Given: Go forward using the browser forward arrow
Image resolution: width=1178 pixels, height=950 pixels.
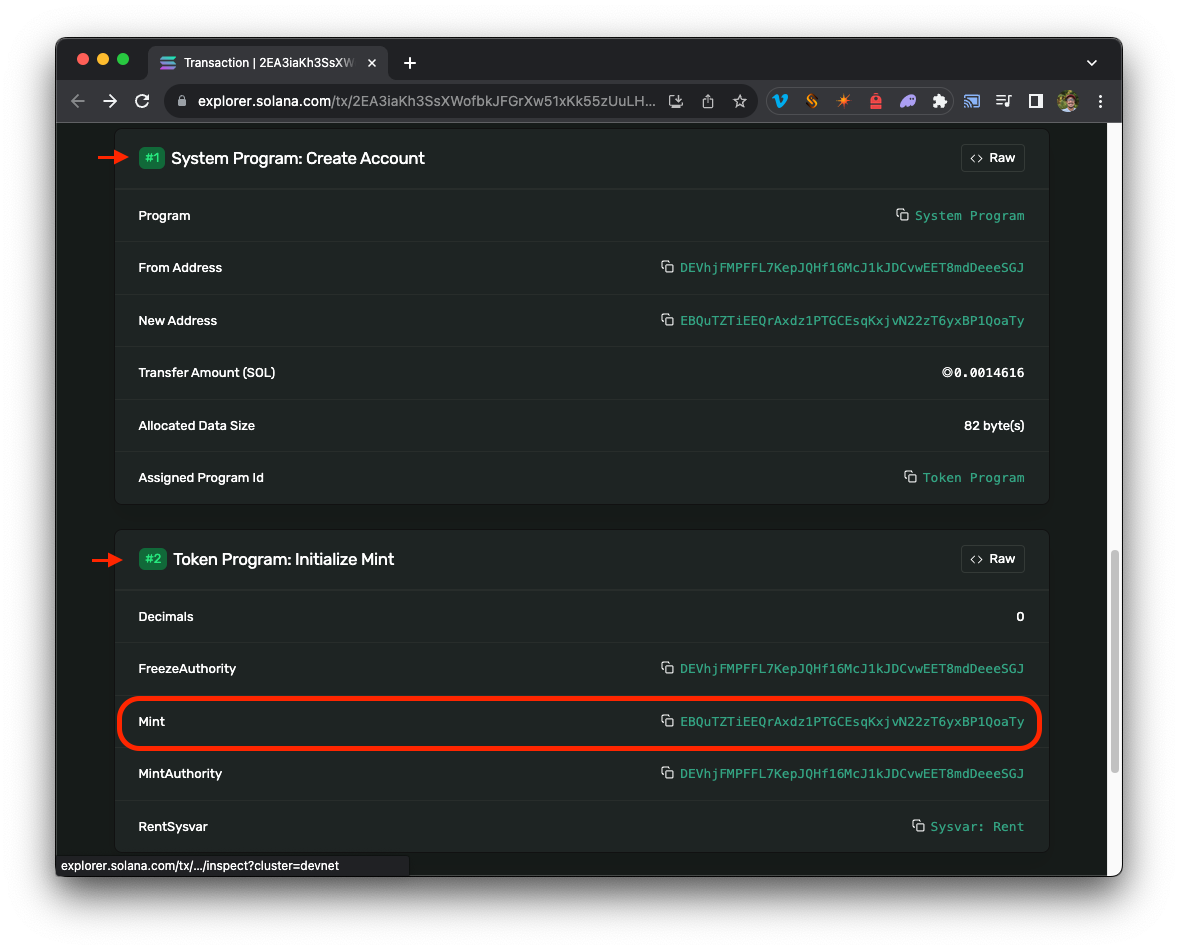Looking at the screenshot, I should pyautogui.click(x=110, y=101).
